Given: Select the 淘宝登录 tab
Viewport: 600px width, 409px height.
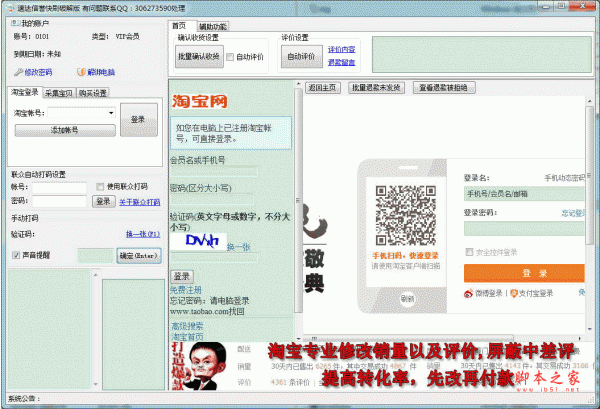Looking at the screenshot, I should coord(24,92).
